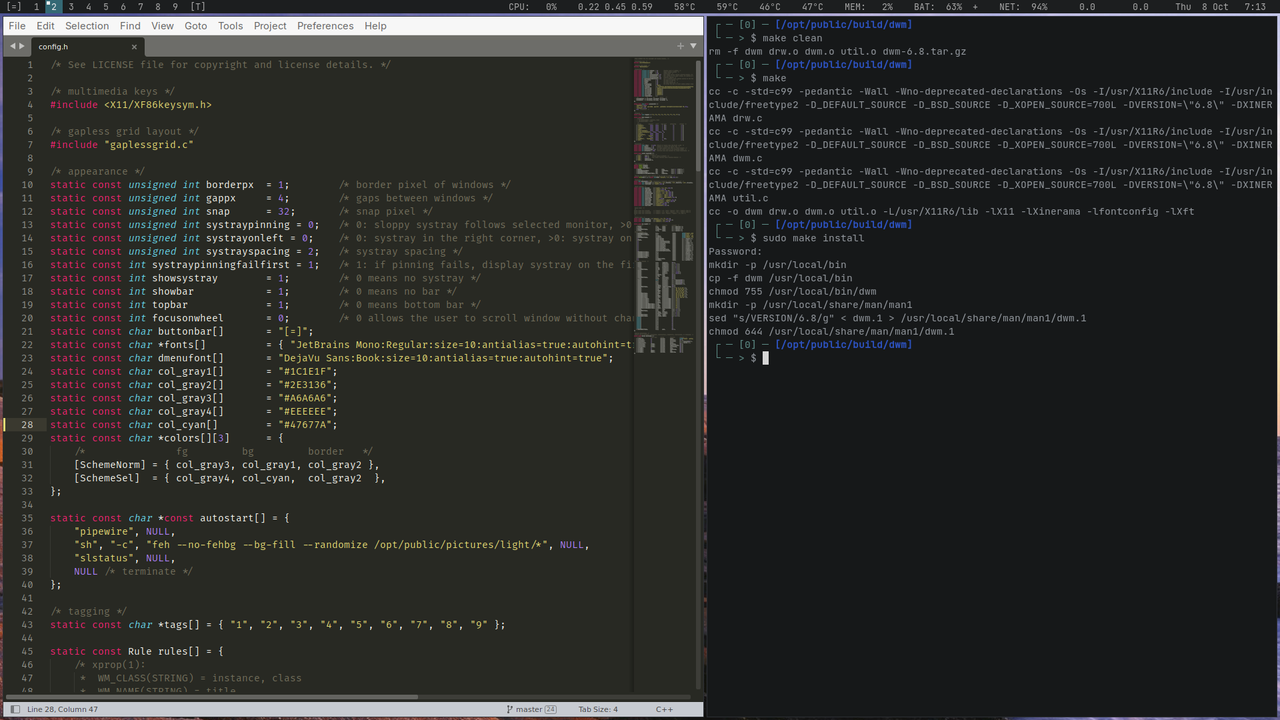Open the Tab Size: 4 selector
1280x720 pixels.
598,709
